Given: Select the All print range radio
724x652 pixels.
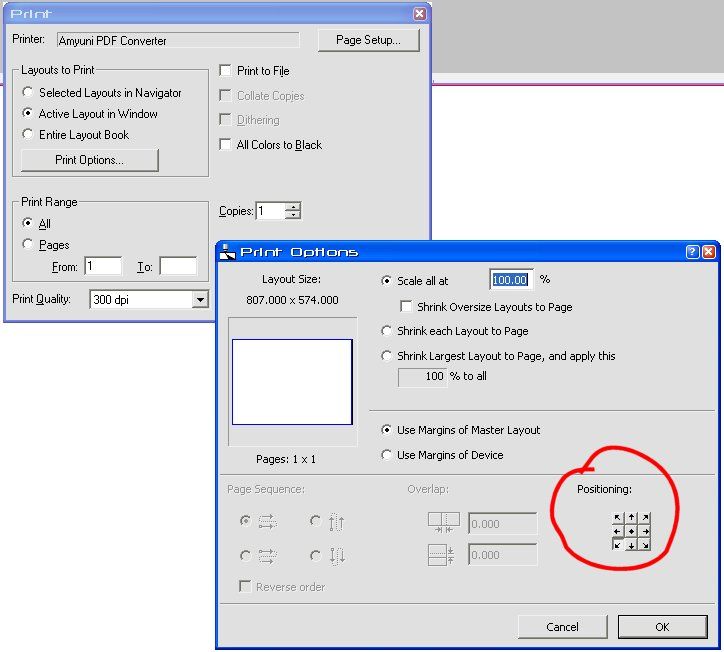Looking at the screenshot, I should coord(28,223).
